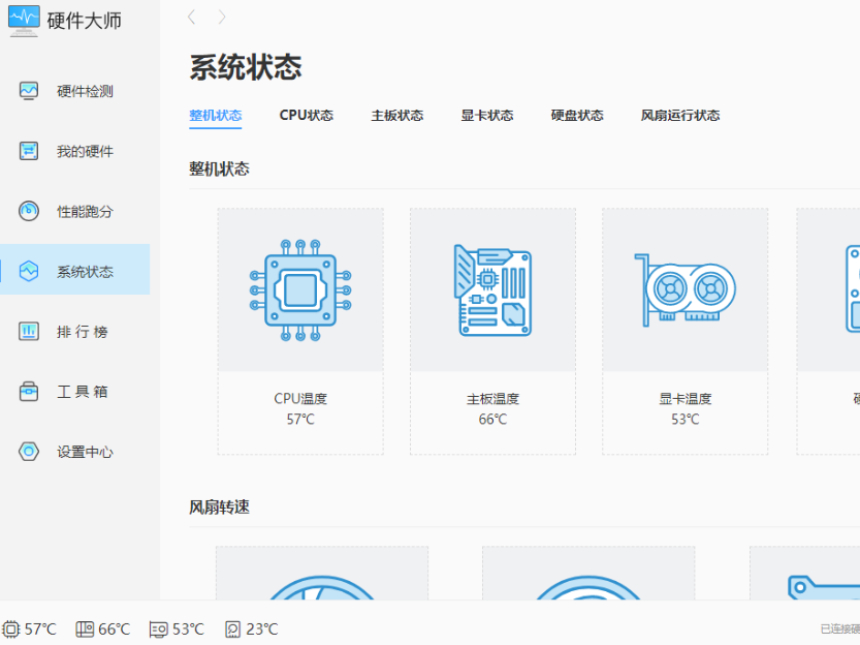Select the 显卡状态 tab
The width and height of the screenshot is (860, 645).
pyautogui.click(x=487, y=115)
